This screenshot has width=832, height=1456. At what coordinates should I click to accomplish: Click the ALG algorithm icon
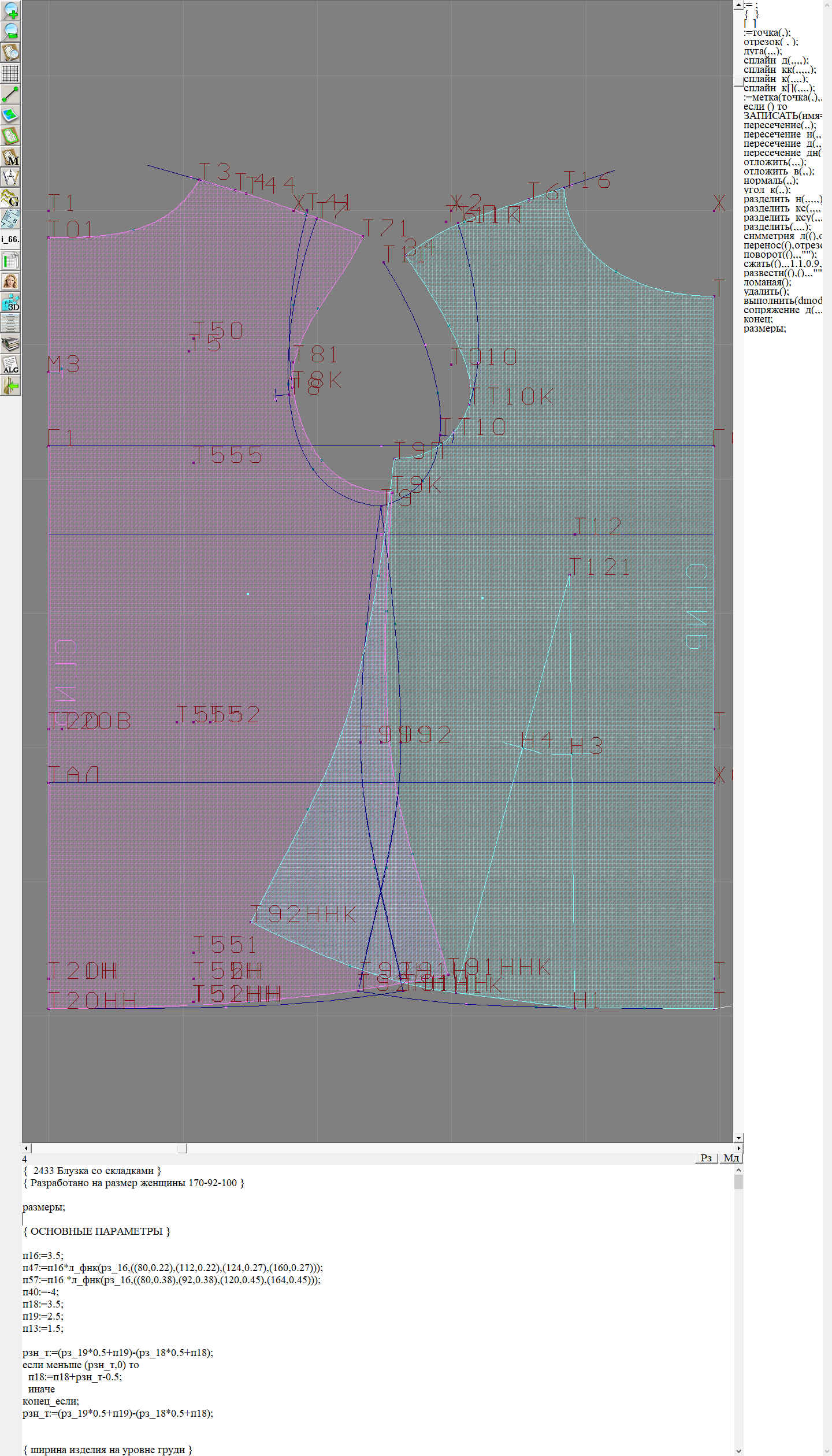(x=10, y=365)
